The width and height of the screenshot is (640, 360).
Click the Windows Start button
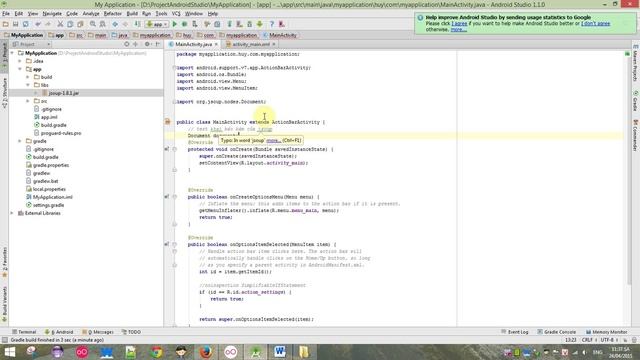click(9, 352)
